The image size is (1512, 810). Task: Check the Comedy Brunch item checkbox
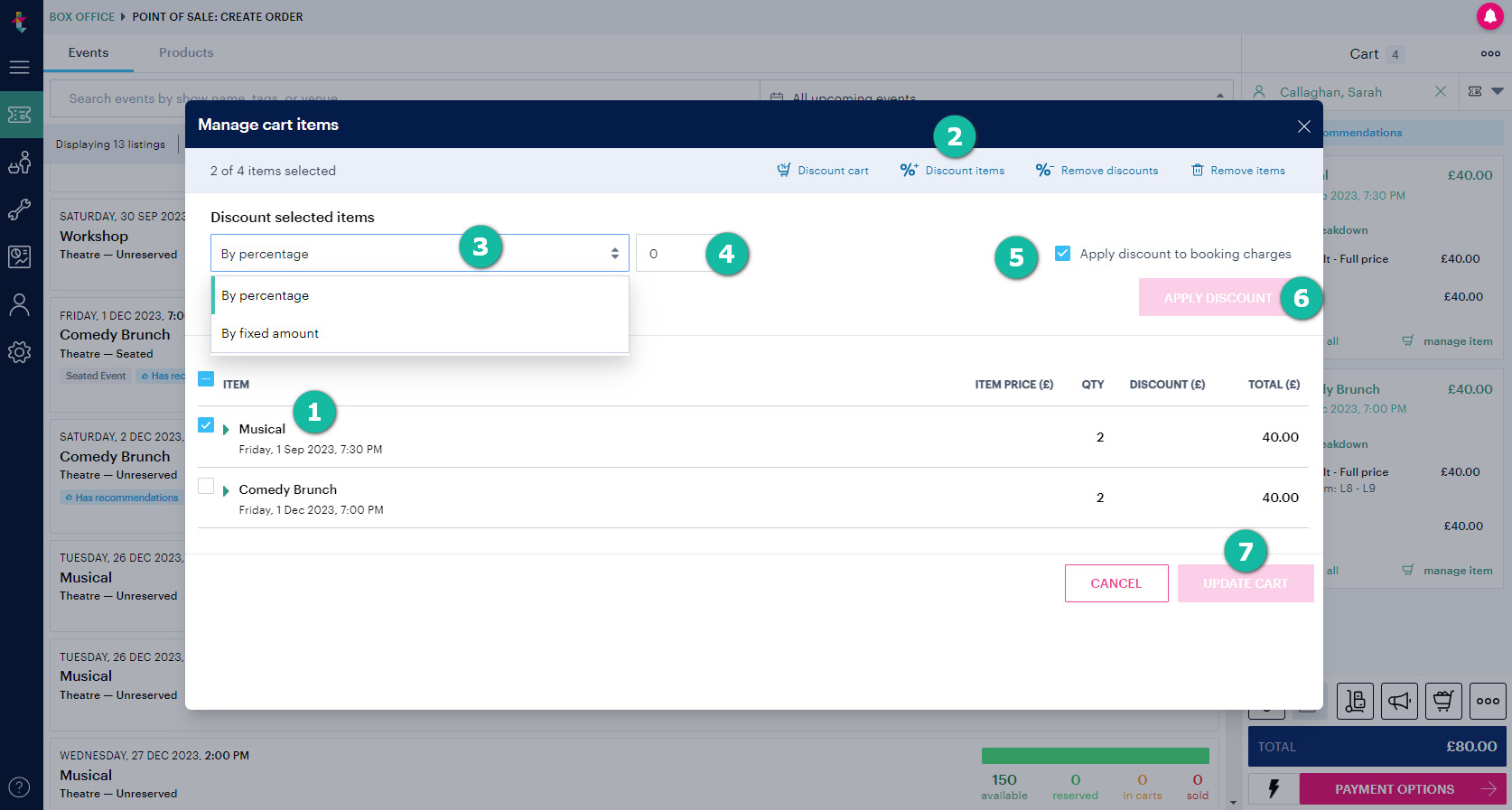(x=206, y=486)
